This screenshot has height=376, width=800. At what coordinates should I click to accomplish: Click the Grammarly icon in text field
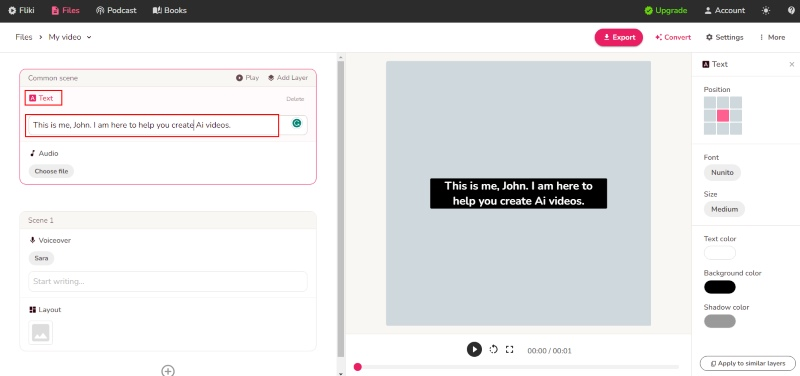pos(296,123)
